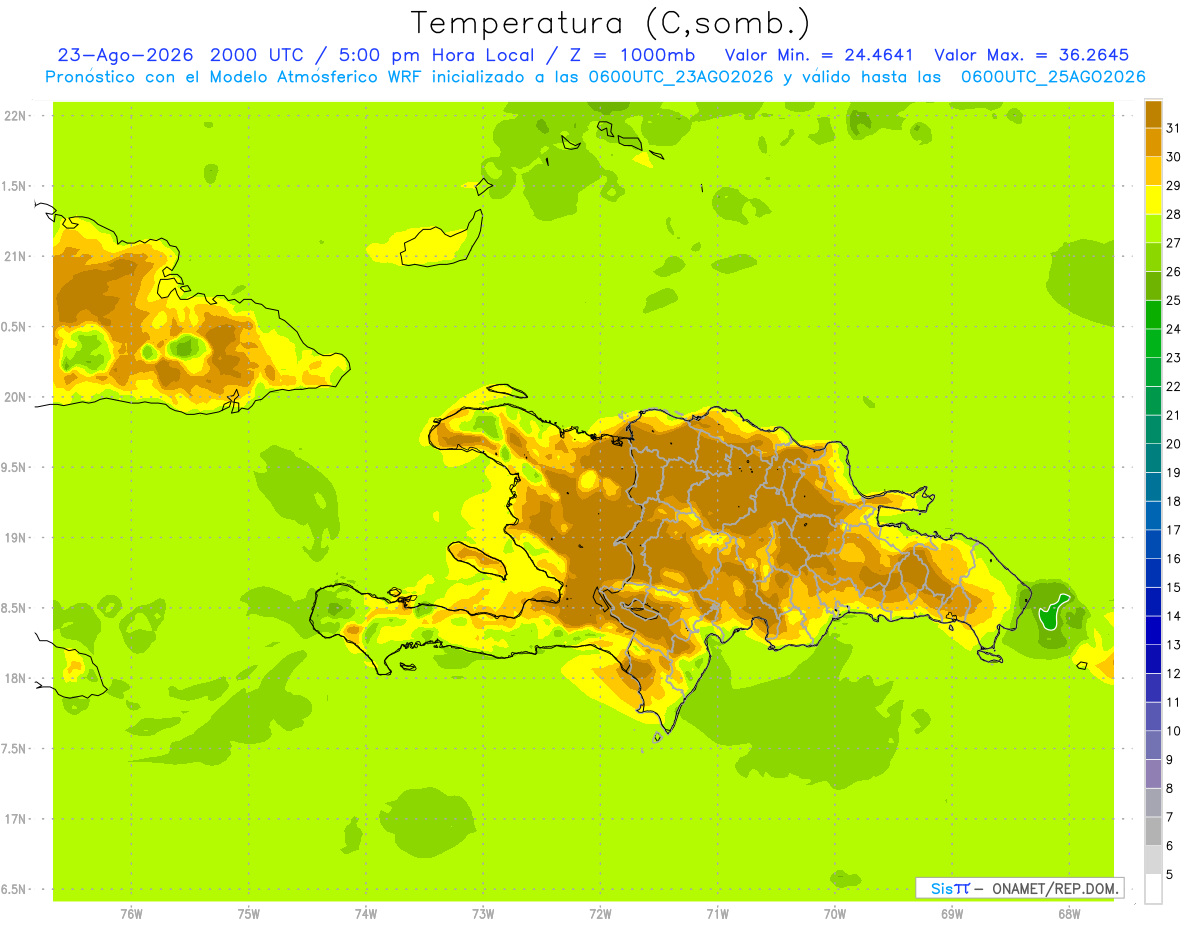
Task: Click the "21N" latitude axis label
Action: tap(15, 256)
